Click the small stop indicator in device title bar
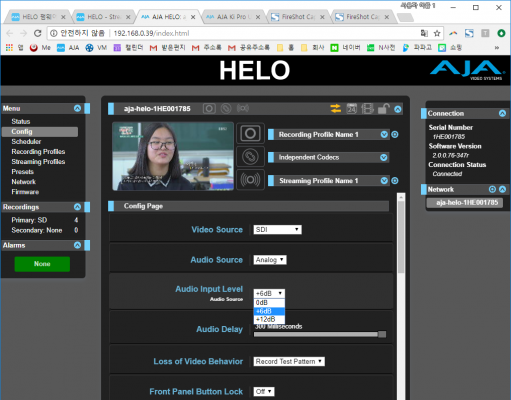The height and width of the screenshot is (400, 511). pyautogui.click(x=226, y=109)
